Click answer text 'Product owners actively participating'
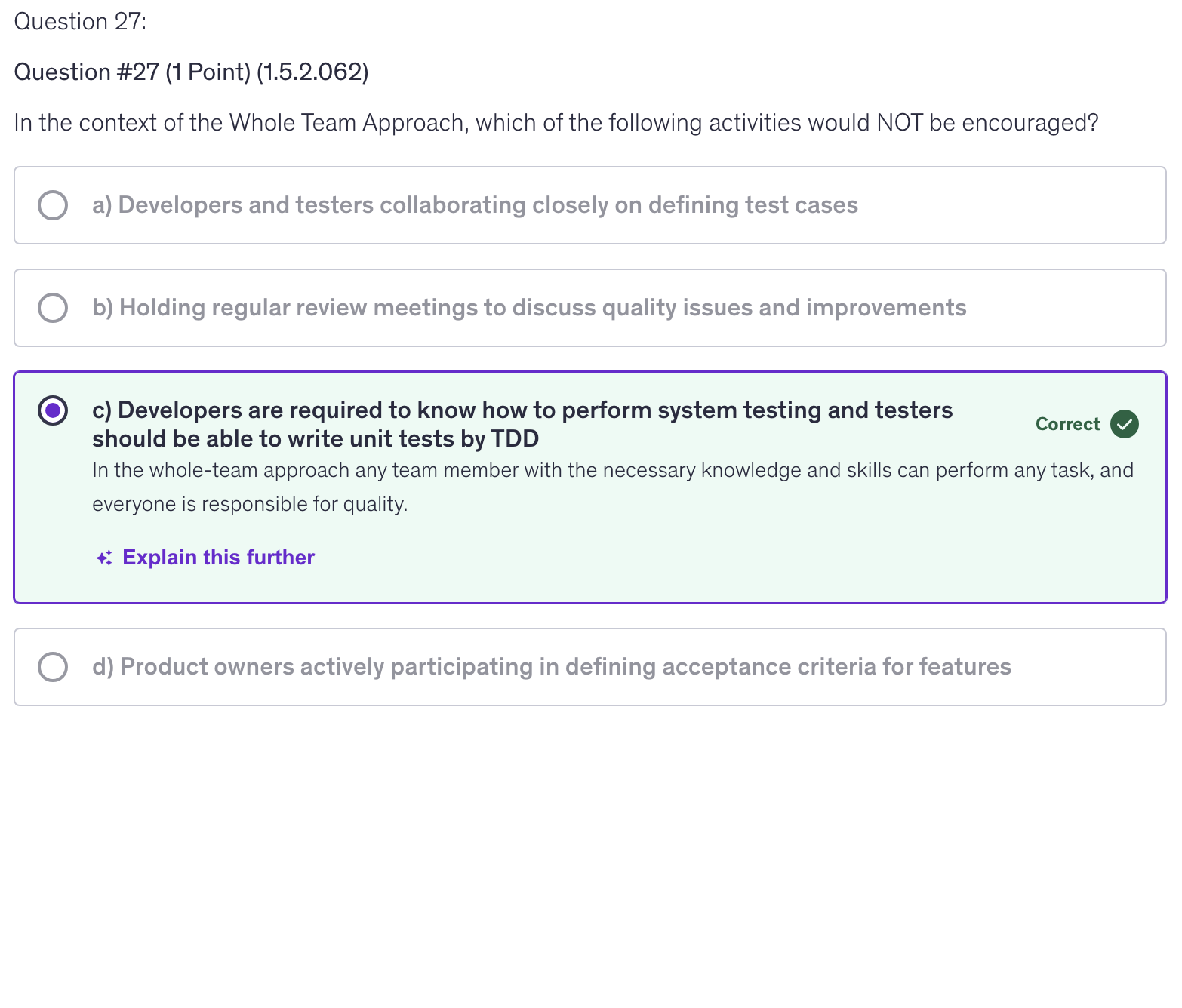Viewport: 1182px width, 1008px height. (x=326, y=667)
